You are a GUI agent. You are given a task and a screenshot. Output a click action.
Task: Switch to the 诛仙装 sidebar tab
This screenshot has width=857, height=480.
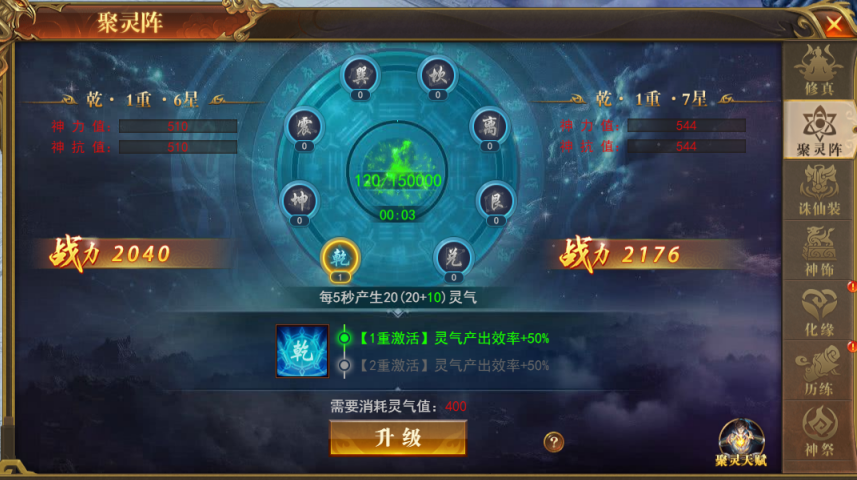click(x=819, y=190)
